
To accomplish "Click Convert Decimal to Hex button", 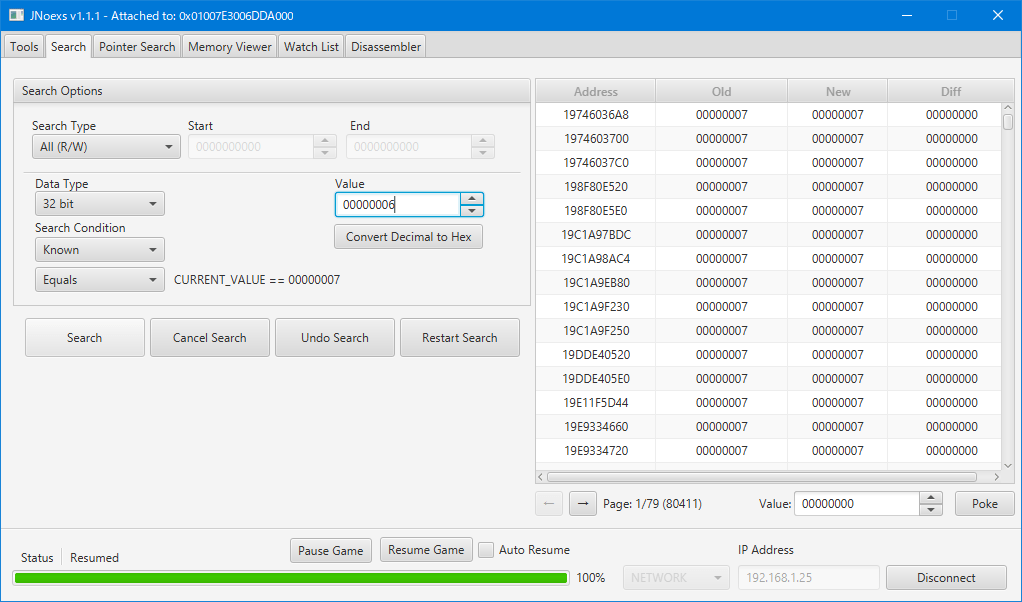I will point(409,236).
